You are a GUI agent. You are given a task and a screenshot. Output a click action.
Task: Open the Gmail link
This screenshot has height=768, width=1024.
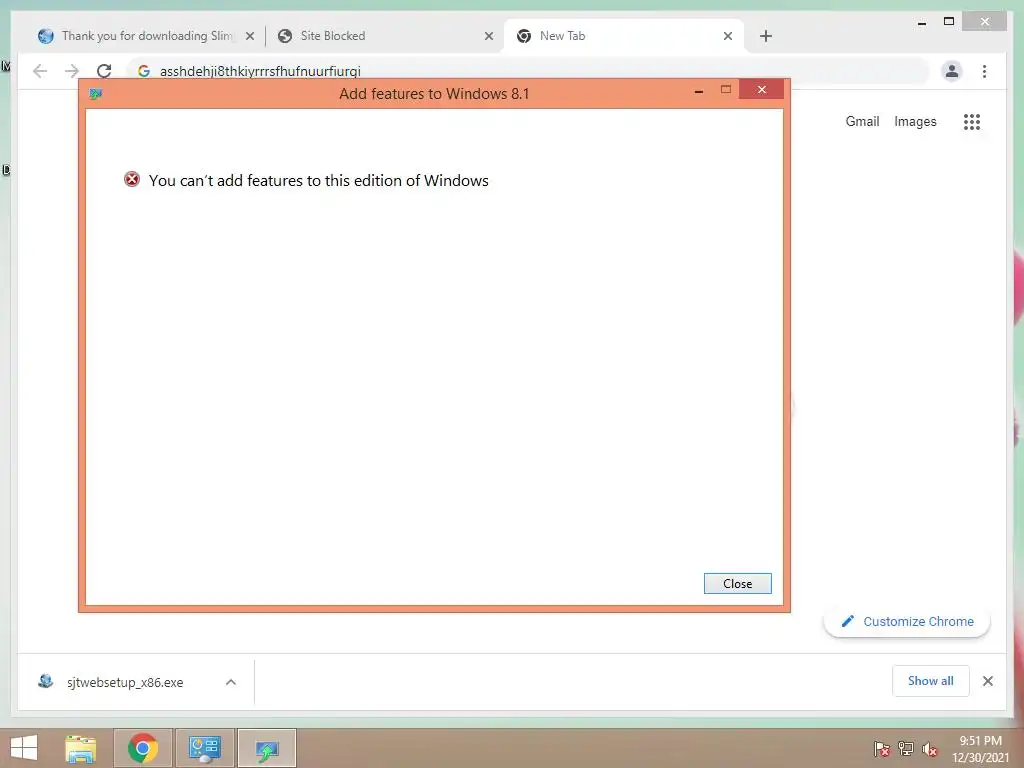click(862, 121)
